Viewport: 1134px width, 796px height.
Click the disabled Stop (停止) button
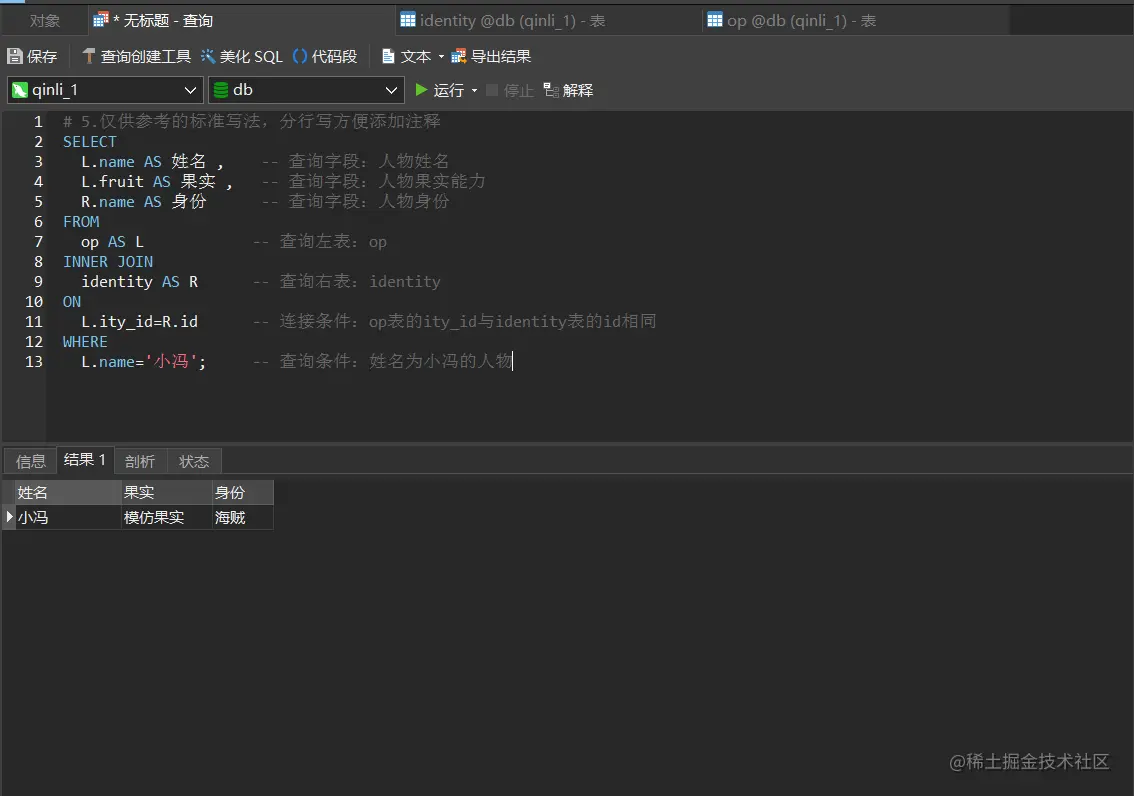(511, 90)
